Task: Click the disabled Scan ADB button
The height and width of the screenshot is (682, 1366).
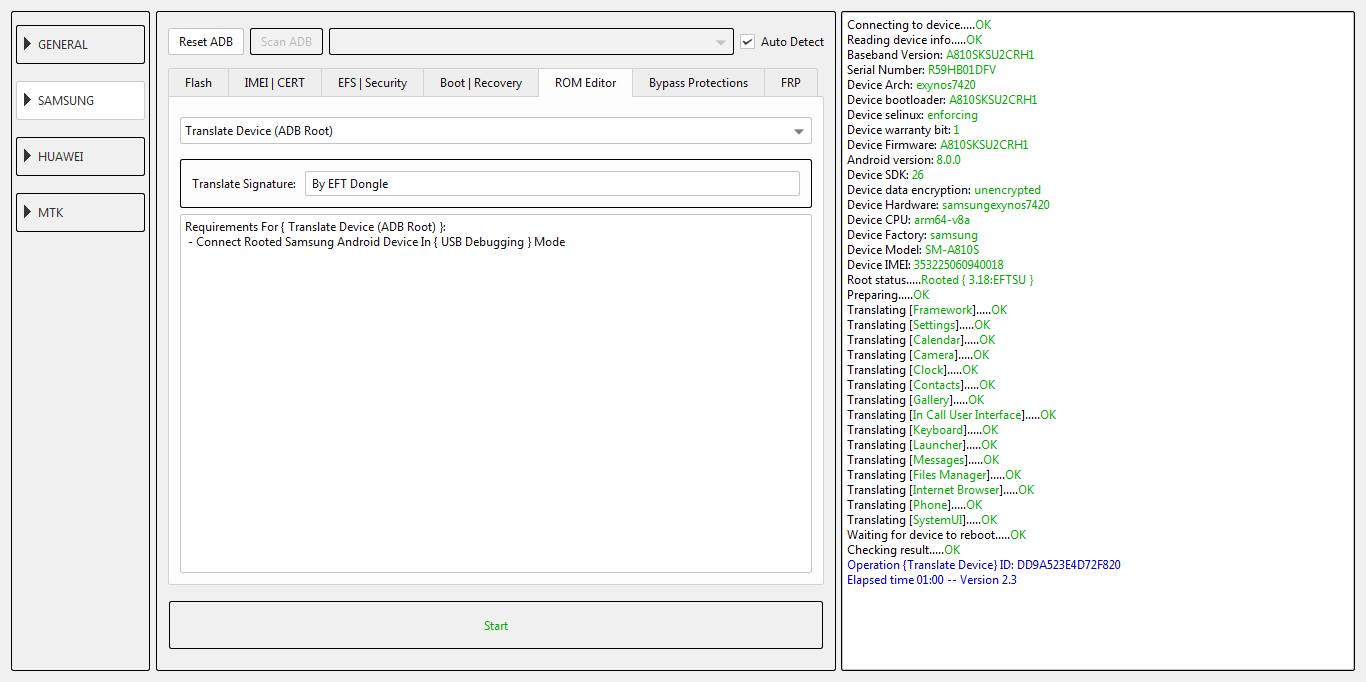Action: (286, 41)
